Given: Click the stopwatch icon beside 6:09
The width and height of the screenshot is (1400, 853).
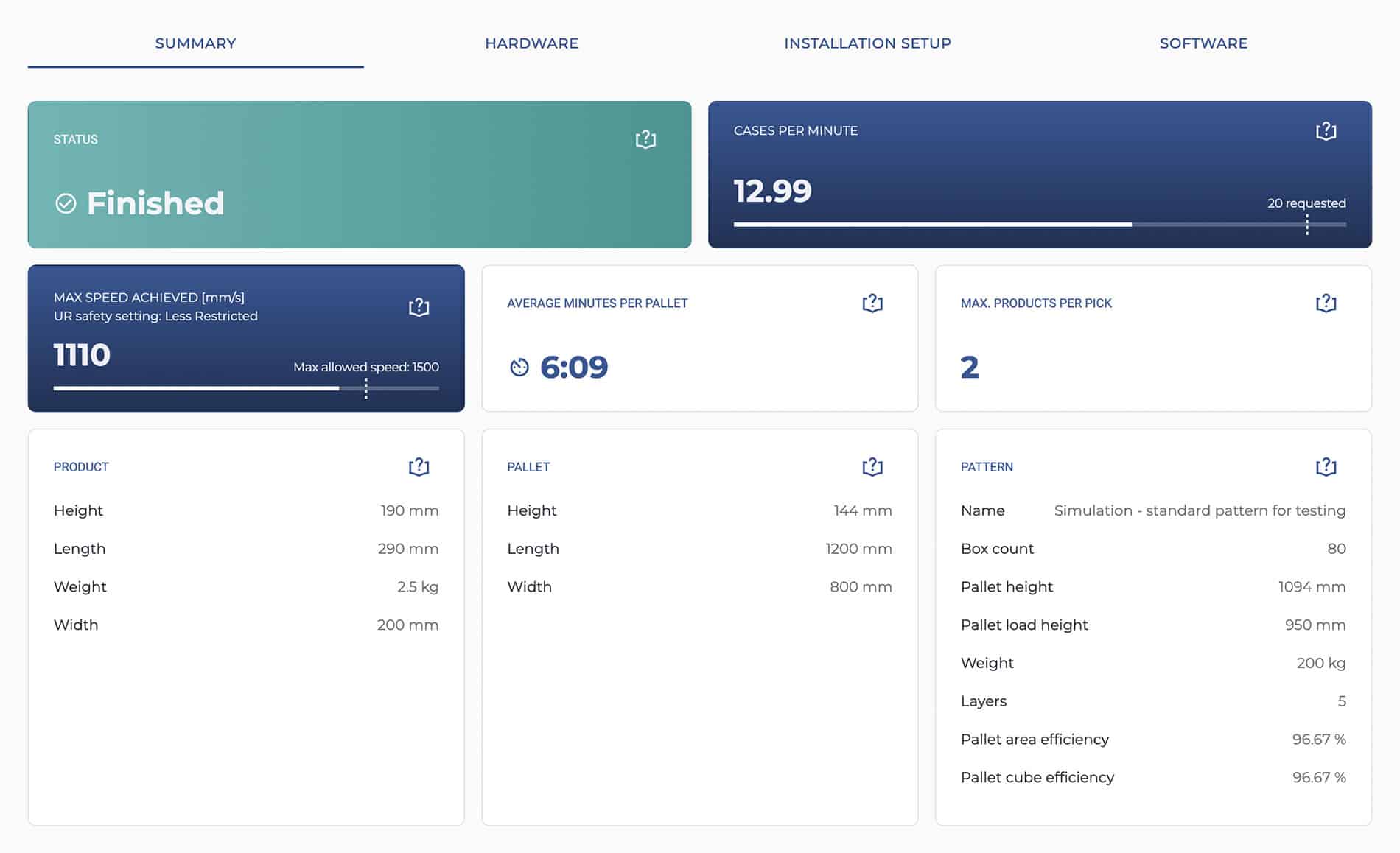Looking at the screenshot, I should 519,367.
